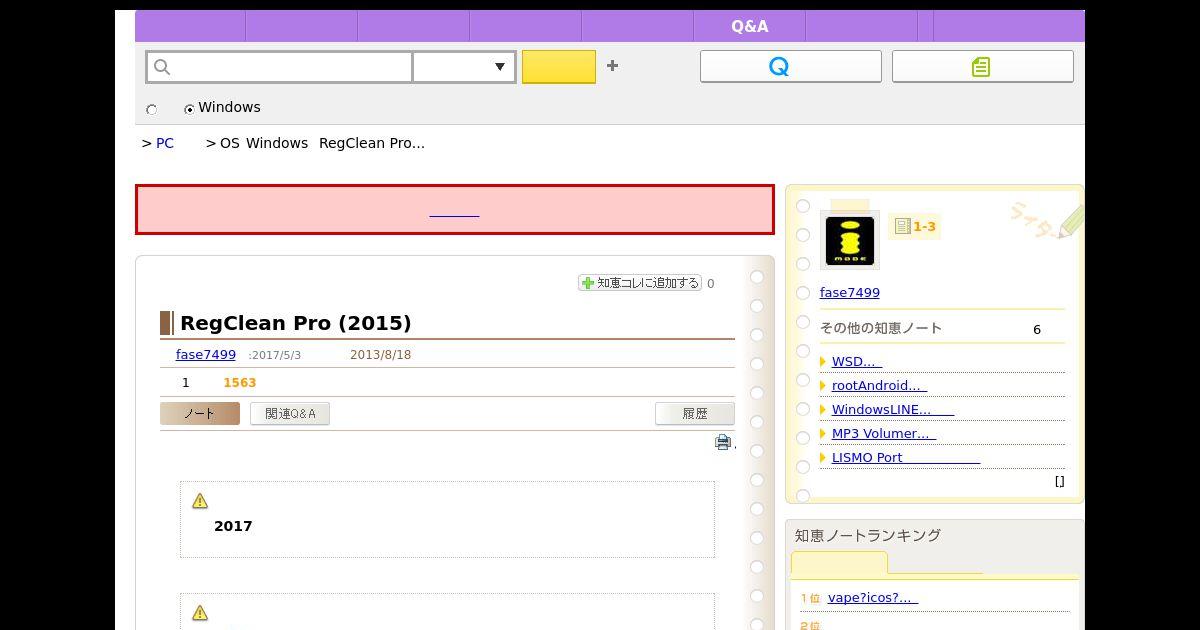Viewport: 1200px width, 630px height.
Task: Click the bold 2017 notice text
Action: (x=233, y=526)
